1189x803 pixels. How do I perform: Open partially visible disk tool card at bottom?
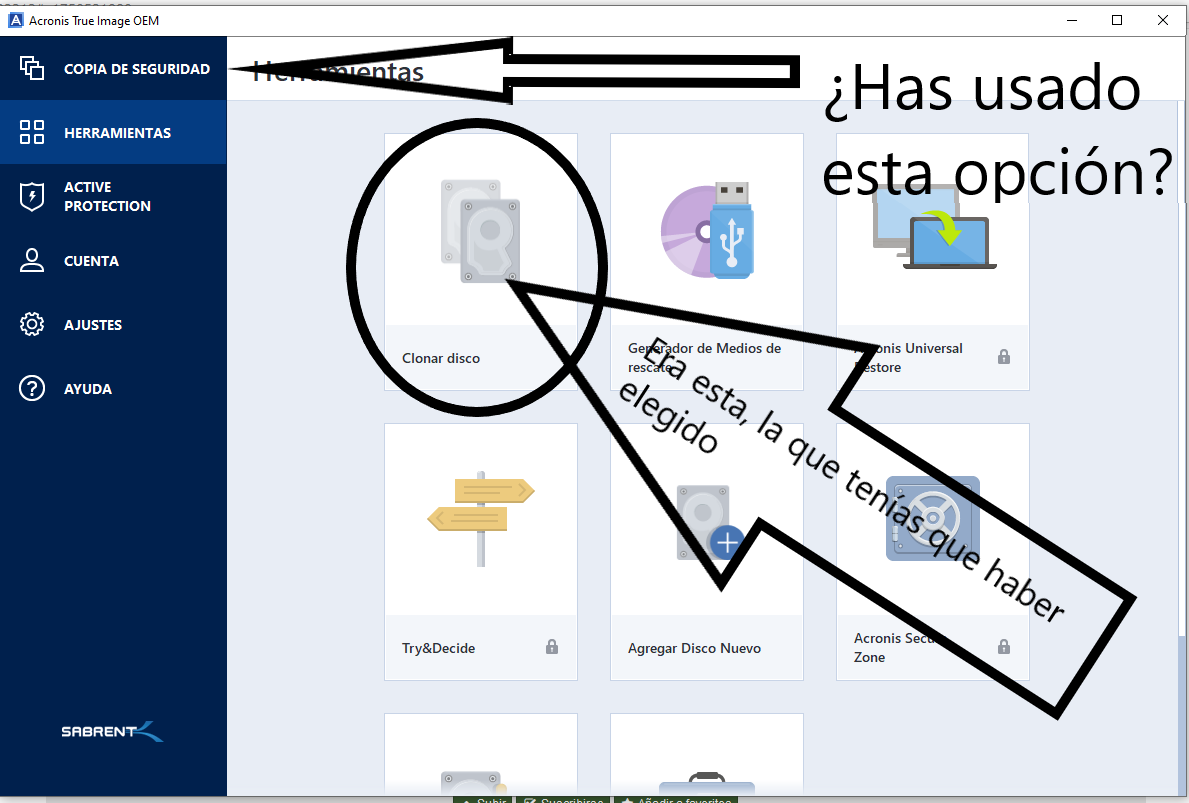(x=481, y=754)
